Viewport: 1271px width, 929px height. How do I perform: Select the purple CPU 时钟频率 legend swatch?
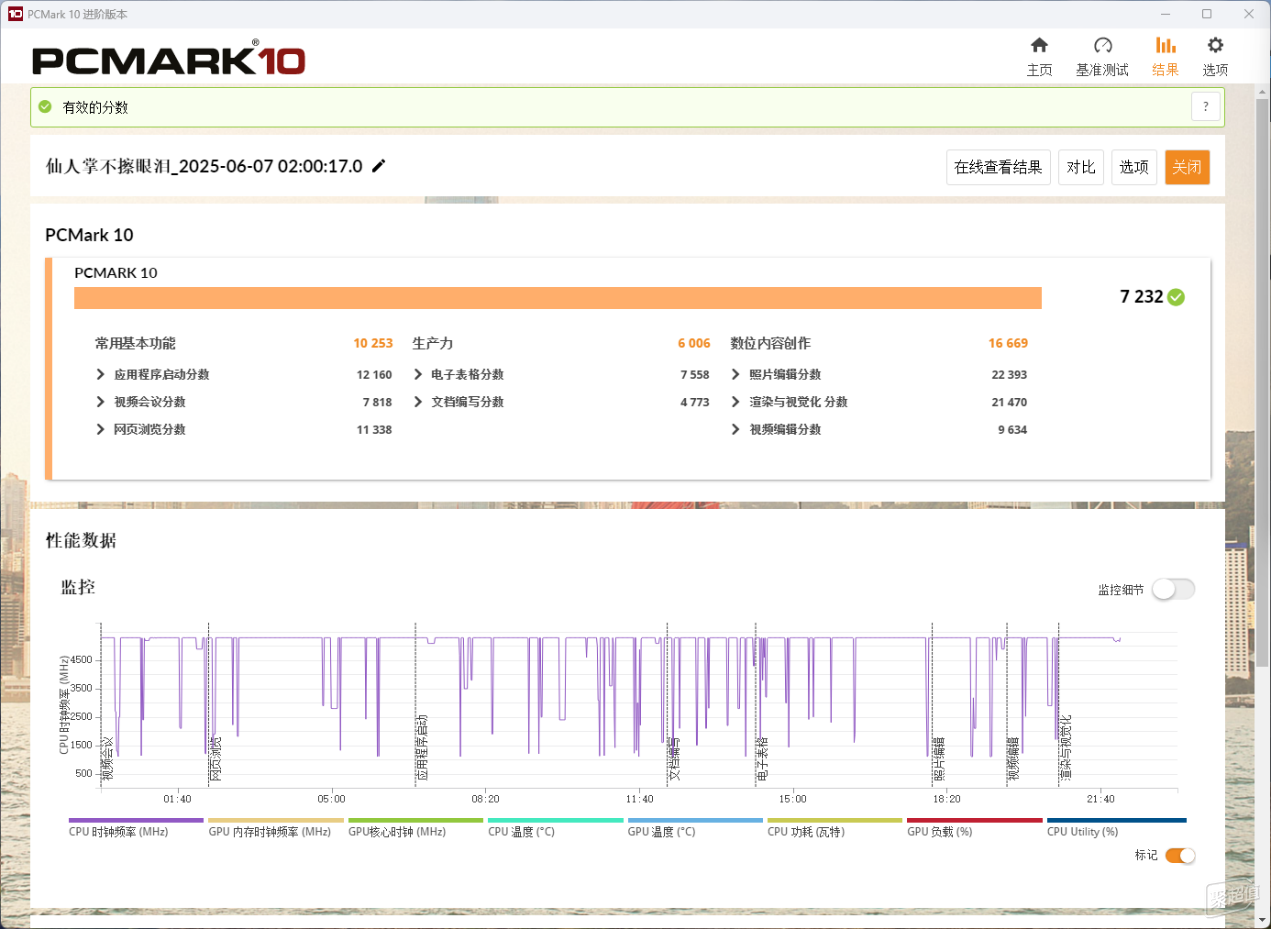coord(136,820)
